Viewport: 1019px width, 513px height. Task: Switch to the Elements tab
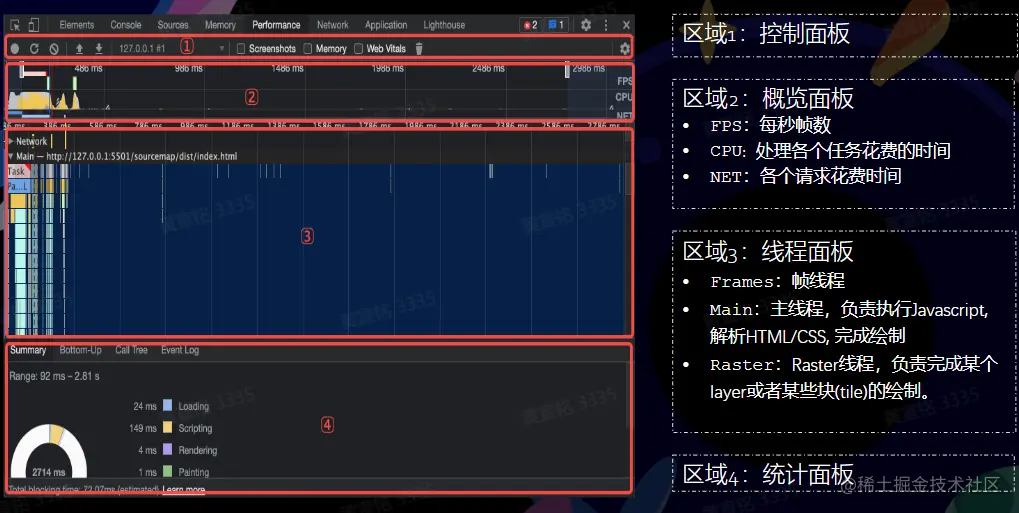pos(77,25)
